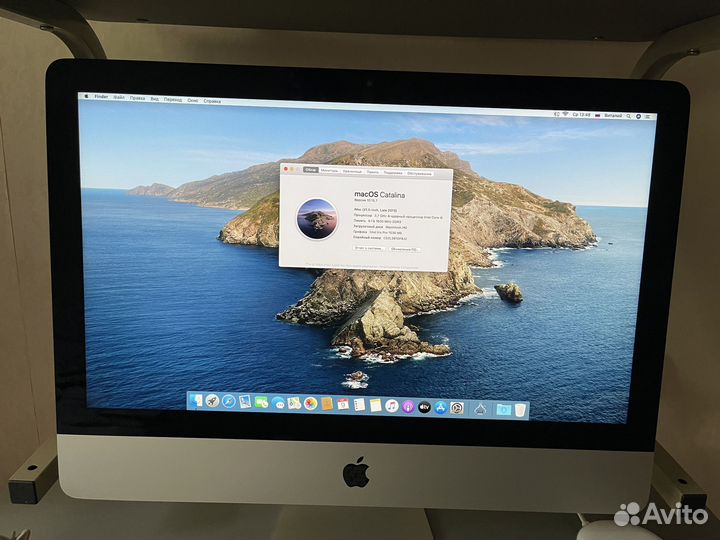The height and width of the screenshot is (540, 720).
Task: Open Notification Center list icon
Action: coord(648,117)
